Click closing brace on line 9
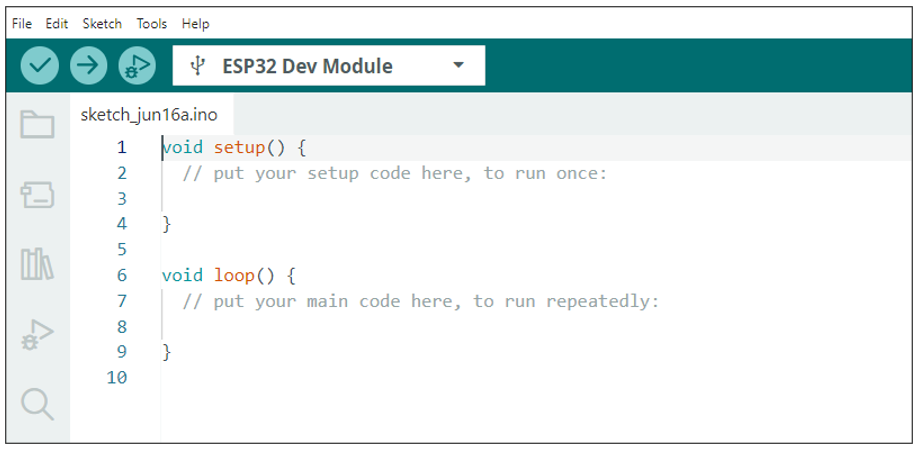The image size is (919, 449). coord(167,352)
